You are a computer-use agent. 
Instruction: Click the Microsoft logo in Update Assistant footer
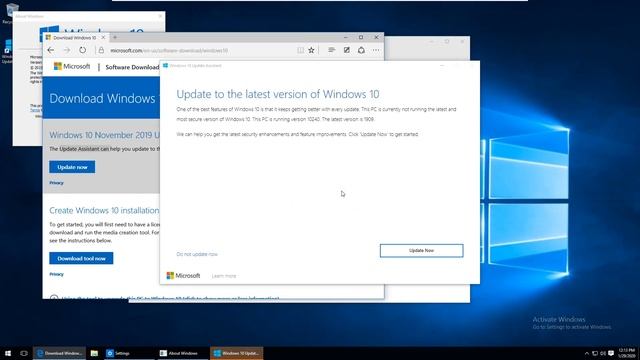[183, 276]
